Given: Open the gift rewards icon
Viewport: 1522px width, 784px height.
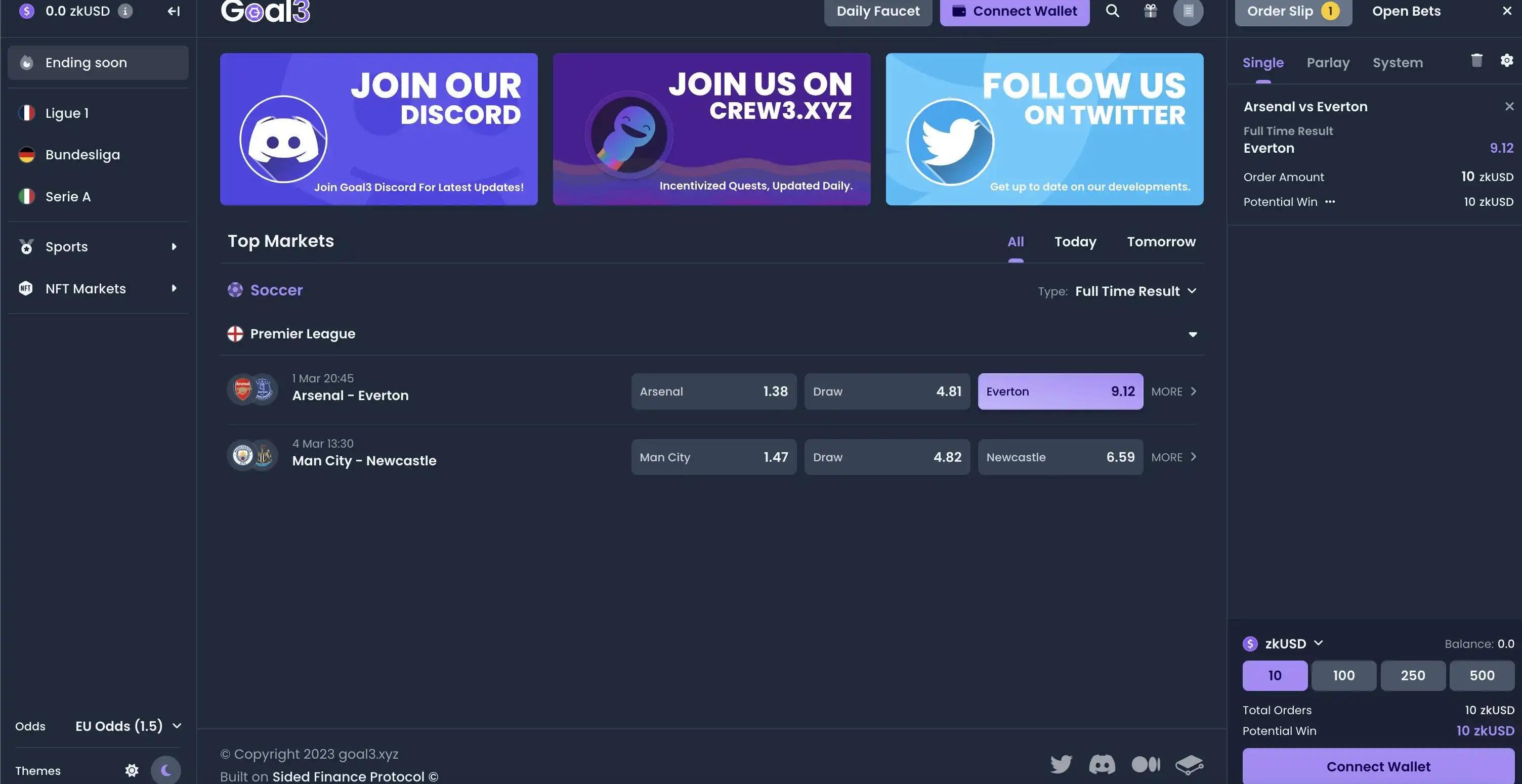Looking at the screenshot, I should tap(1150, 11).
